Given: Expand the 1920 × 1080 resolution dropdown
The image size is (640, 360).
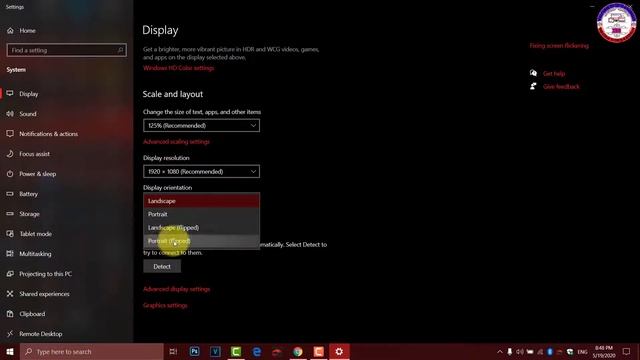Looking at the screenshot, I should (x=201, y=171).
